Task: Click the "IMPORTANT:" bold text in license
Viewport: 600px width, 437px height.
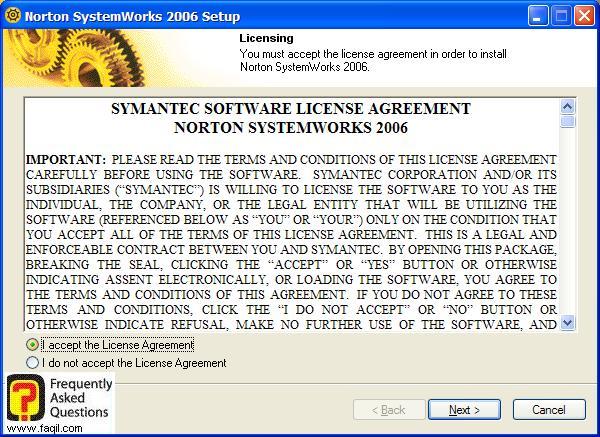Action: coord(66,160)
